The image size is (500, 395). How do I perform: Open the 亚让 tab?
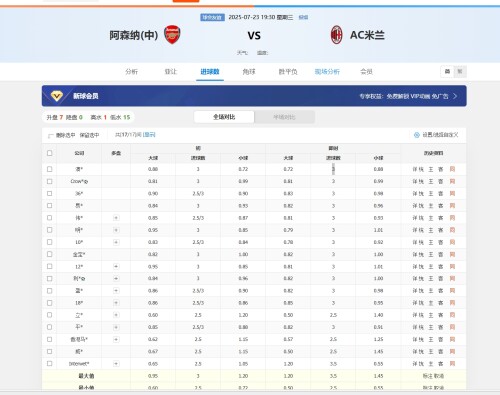[x=171, y=71]
